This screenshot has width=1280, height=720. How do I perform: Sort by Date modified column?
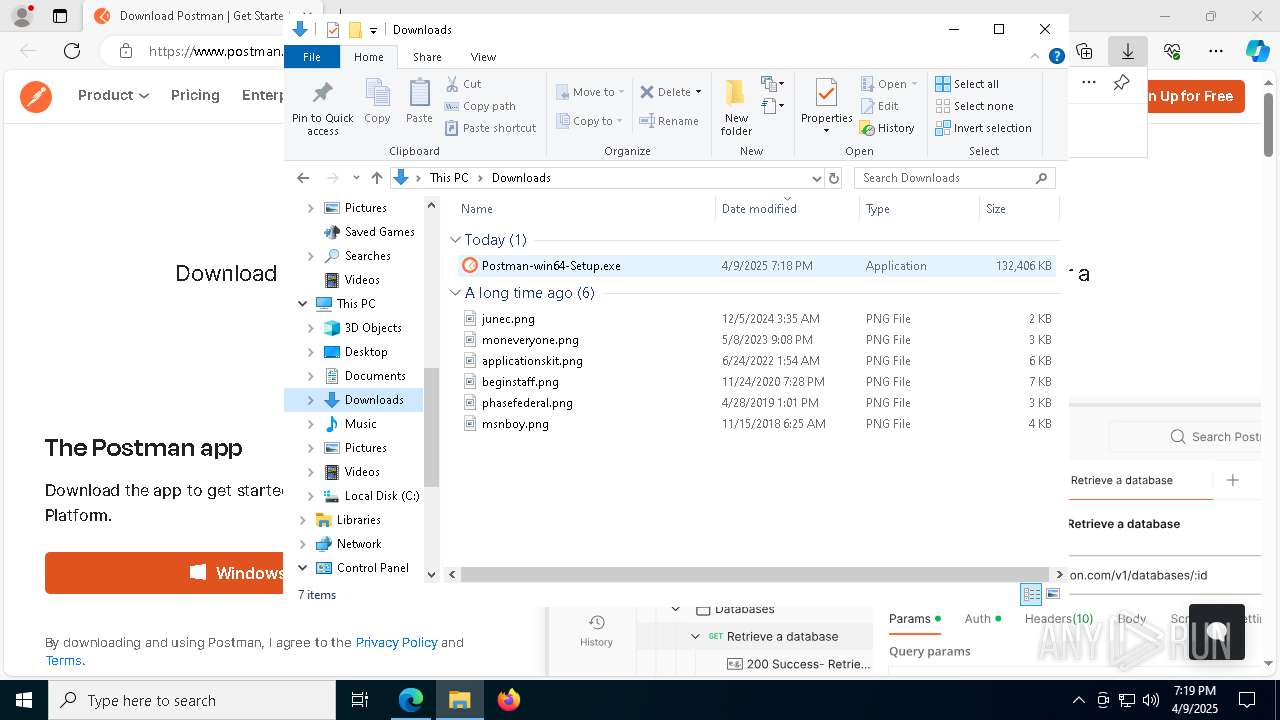787,209
